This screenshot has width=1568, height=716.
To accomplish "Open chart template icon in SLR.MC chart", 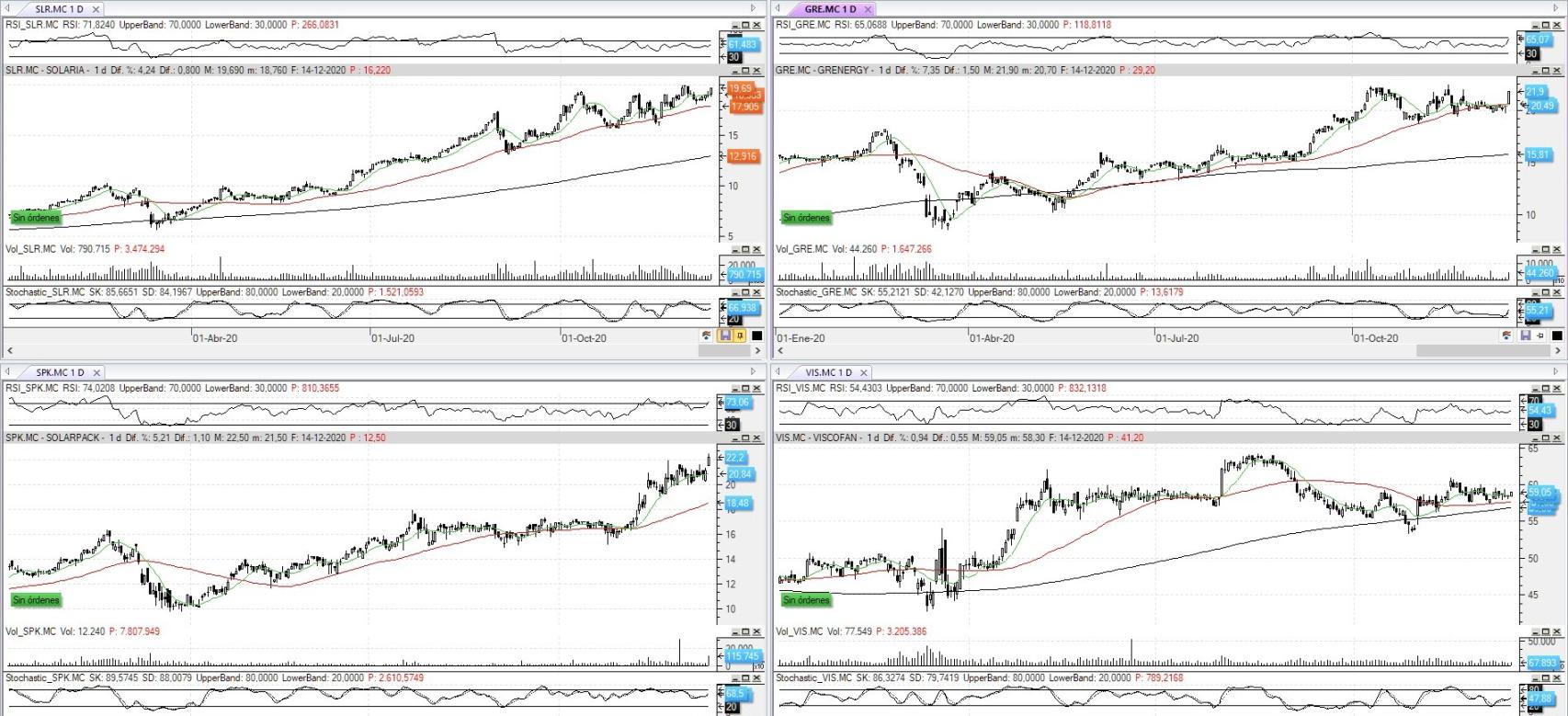I will point(706,336).
